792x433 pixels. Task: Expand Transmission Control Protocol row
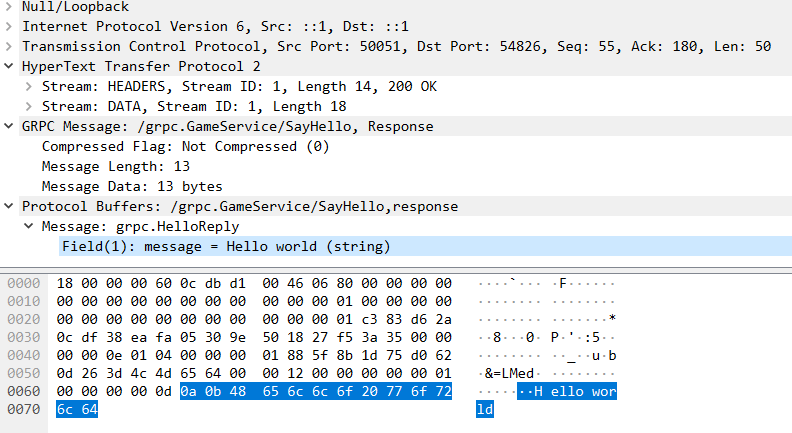click(9, 46)
